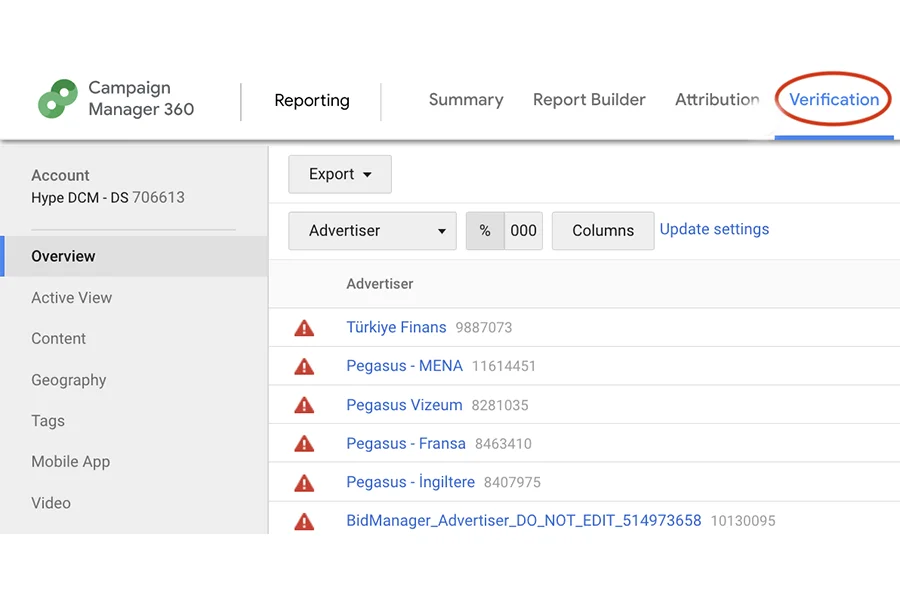Click advertiser ID 10130095
Viewport: 900px width, 600px height.
tap(743, 521)
